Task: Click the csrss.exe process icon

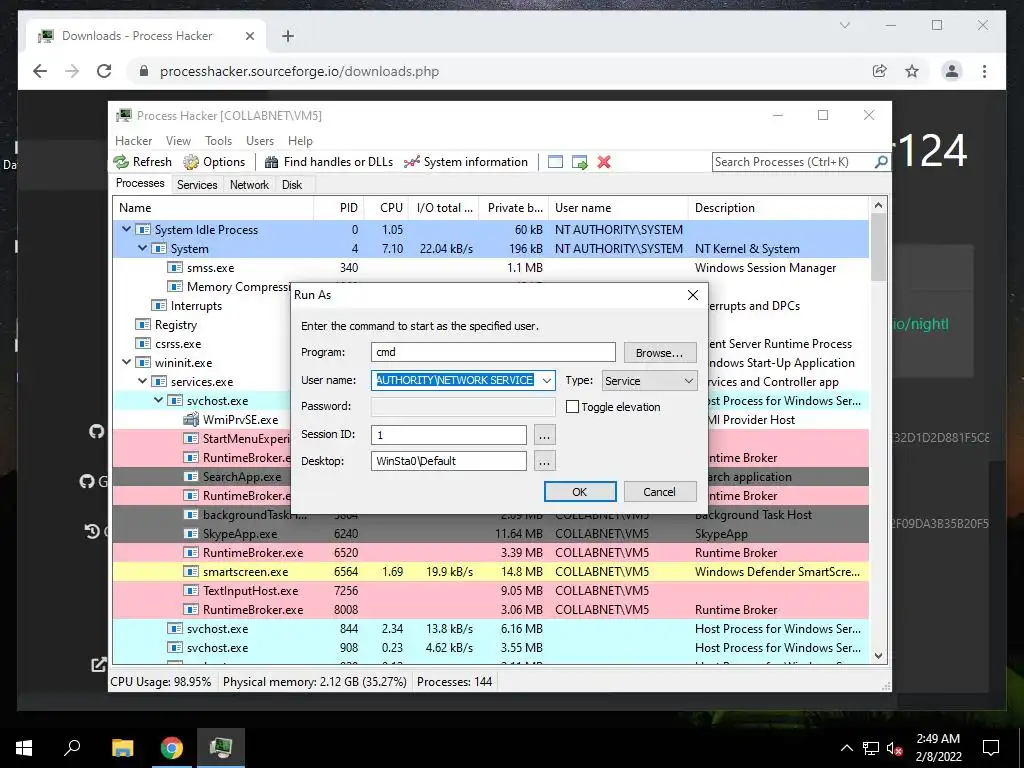Action: coord(142,344)
